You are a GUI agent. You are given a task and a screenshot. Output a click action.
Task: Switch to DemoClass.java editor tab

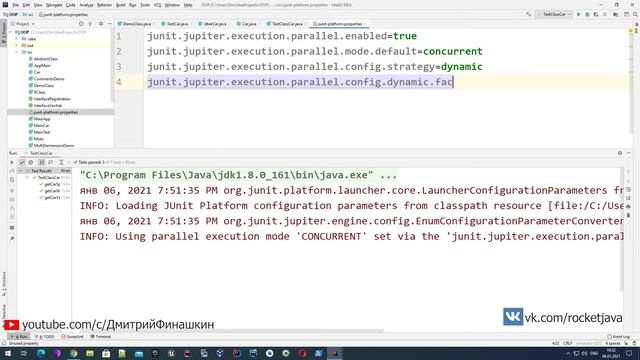point(136,24)
